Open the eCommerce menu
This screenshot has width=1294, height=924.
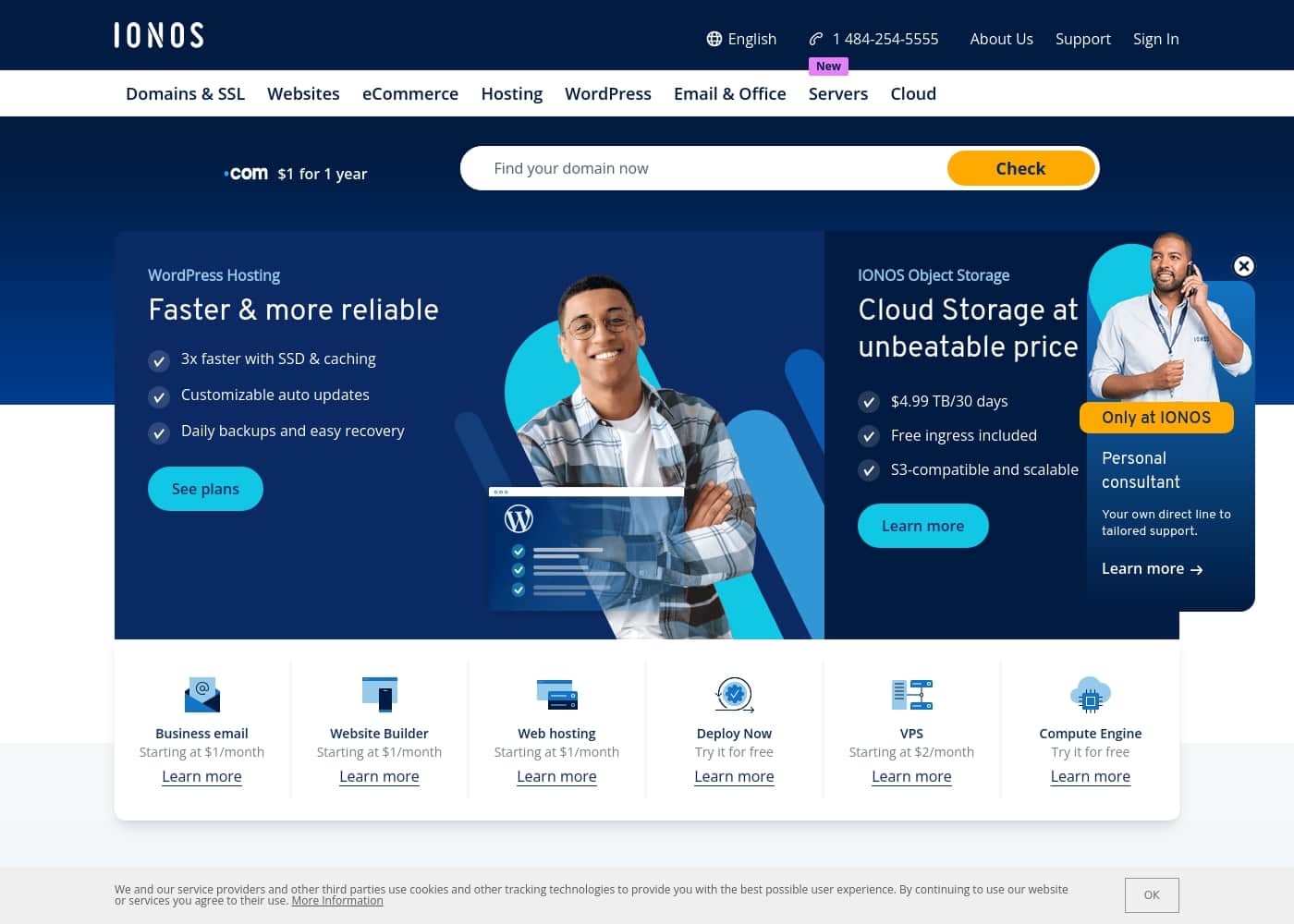pos(410,93)
